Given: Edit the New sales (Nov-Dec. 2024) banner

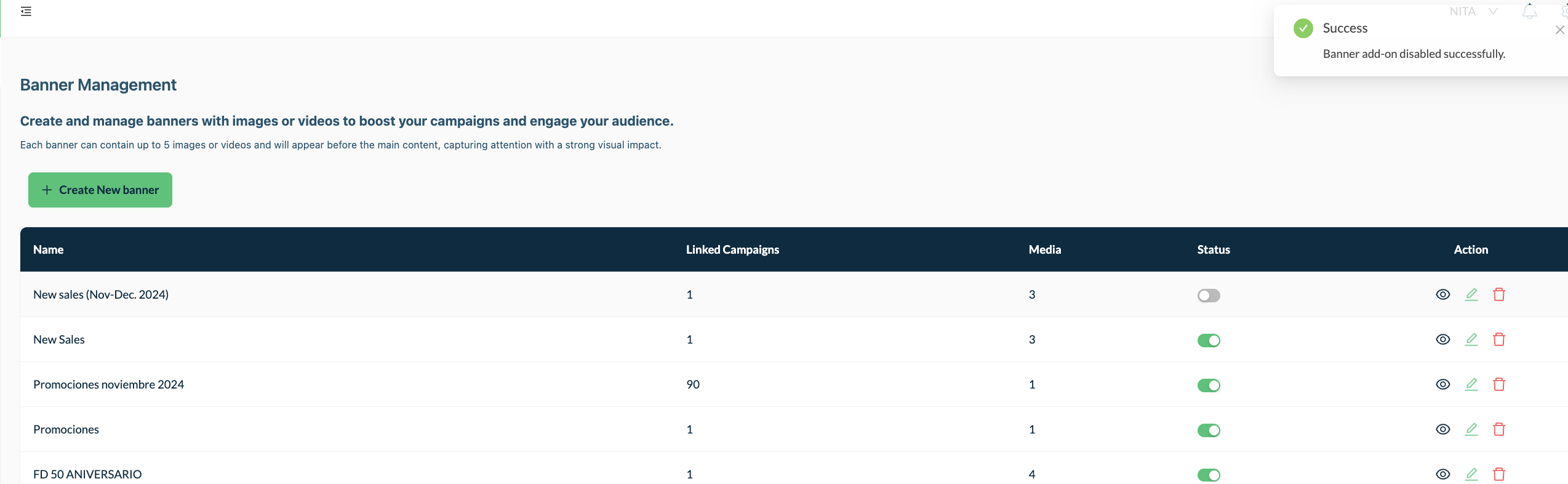Looking at the screenshot, I should click(1471, 294).
